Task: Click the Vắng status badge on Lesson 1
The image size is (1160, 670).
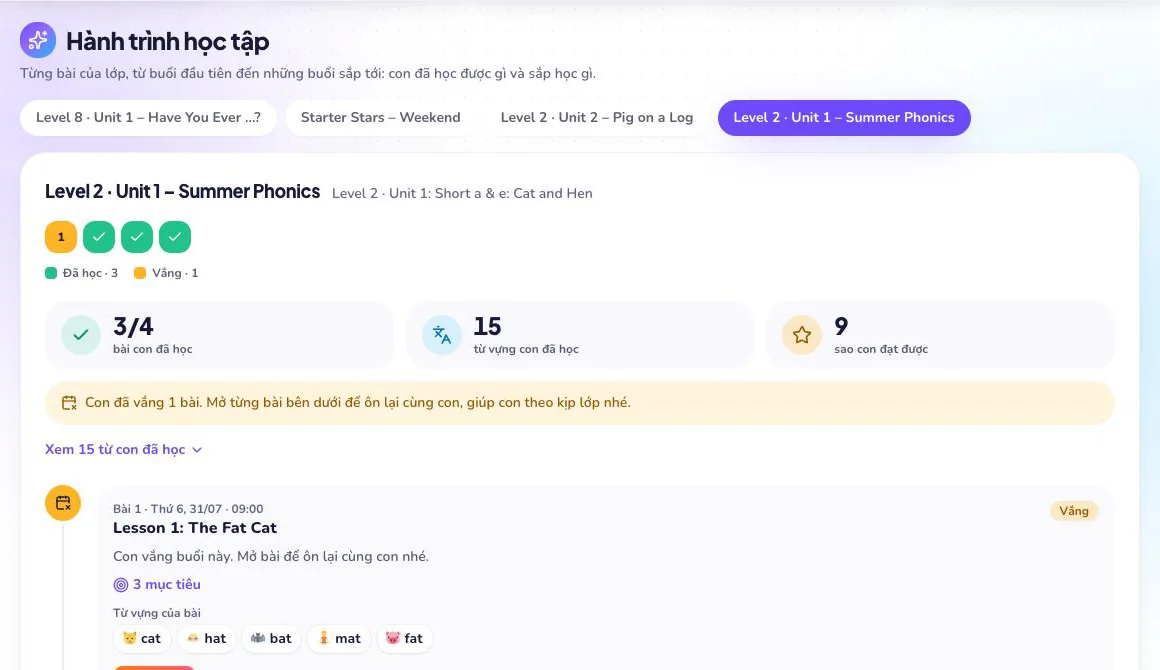Action: click(x=1073, y=511)
